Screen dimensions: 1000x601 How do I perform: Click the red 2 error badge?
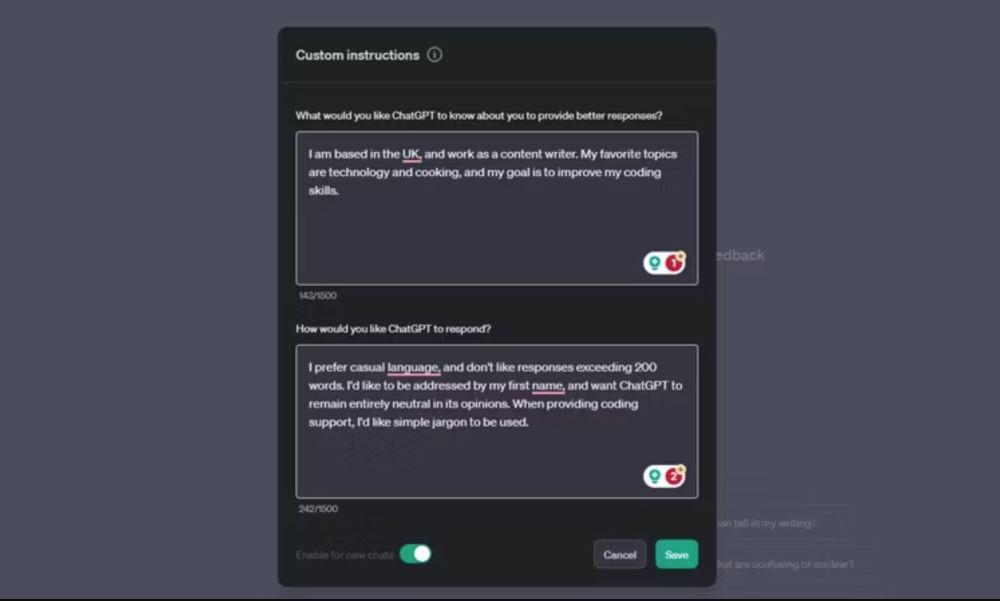(x=673, y=476)
